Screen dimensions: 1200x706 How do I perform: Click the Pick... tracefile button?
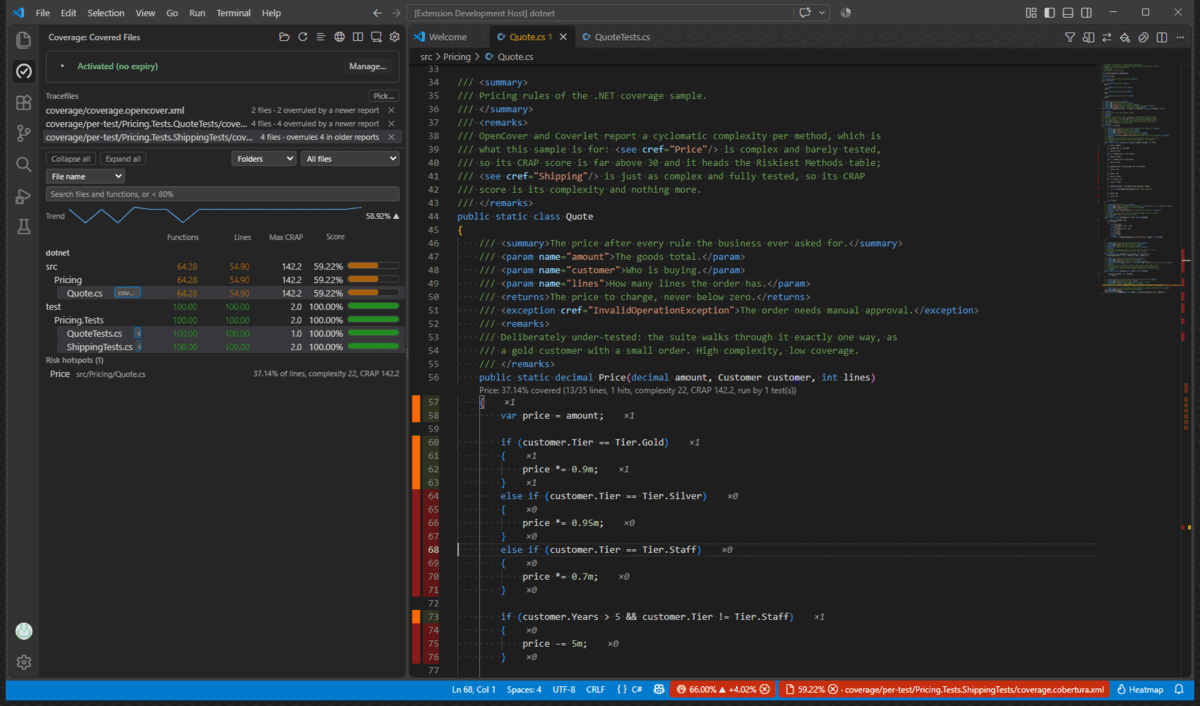click(384, 96)
